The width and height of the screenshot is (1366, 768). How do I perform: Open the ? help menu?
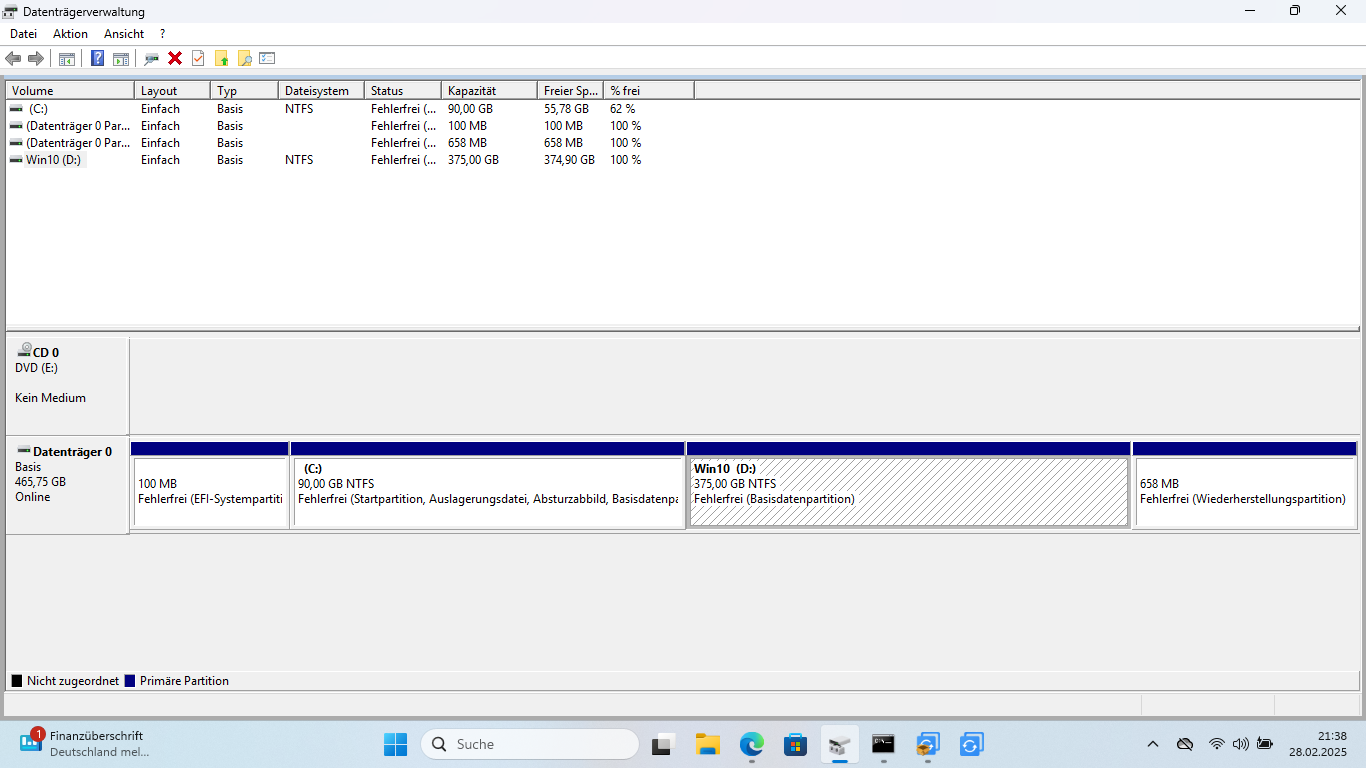click(162, 34)
